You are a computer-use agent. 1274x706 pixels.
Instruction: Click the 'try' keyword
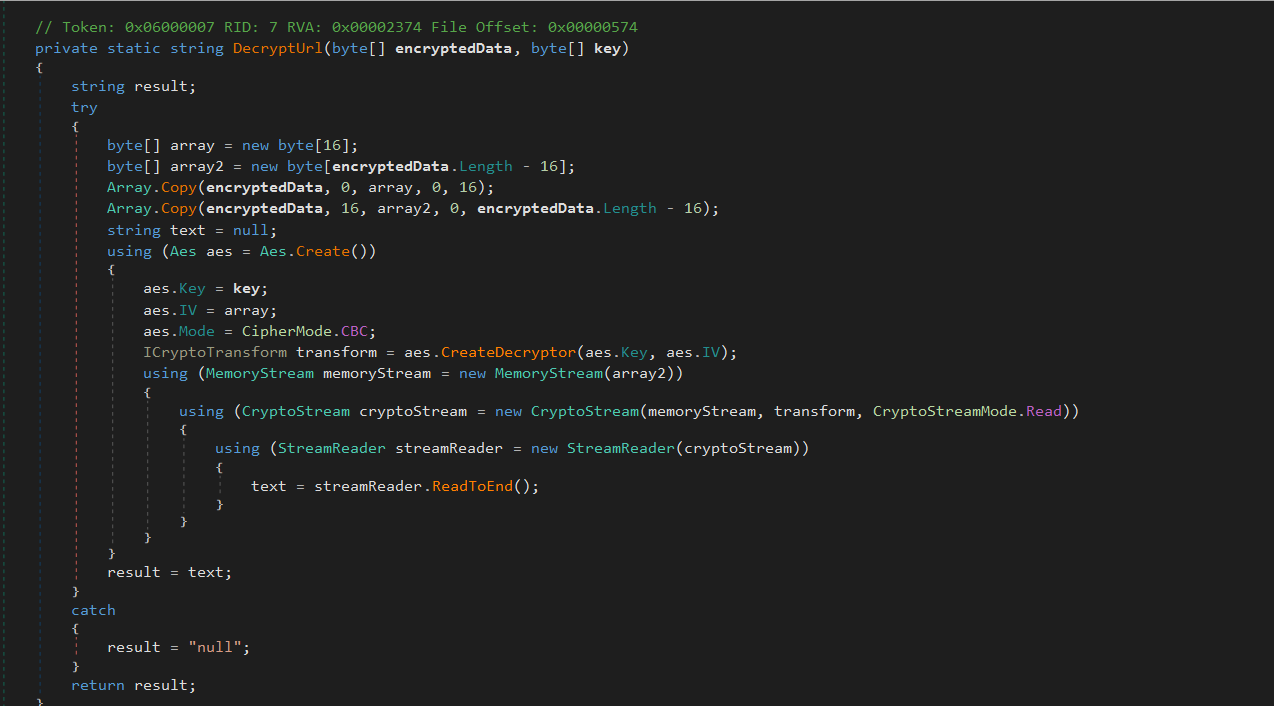click(84, 108)
